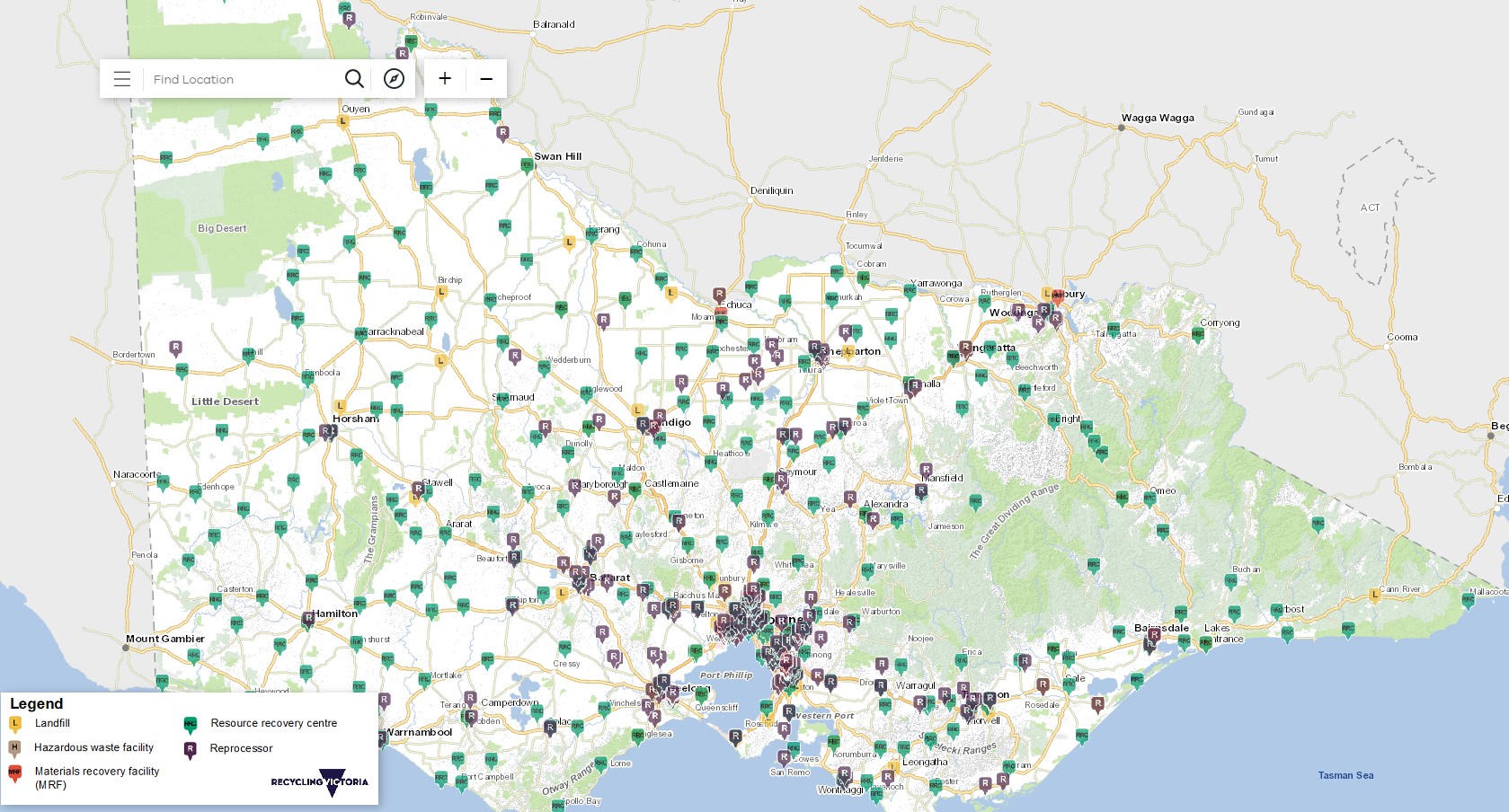This screenshot has width=1509, height=812.
Task: Click the Recycling Victoria logo
Action: pos(319,782)
